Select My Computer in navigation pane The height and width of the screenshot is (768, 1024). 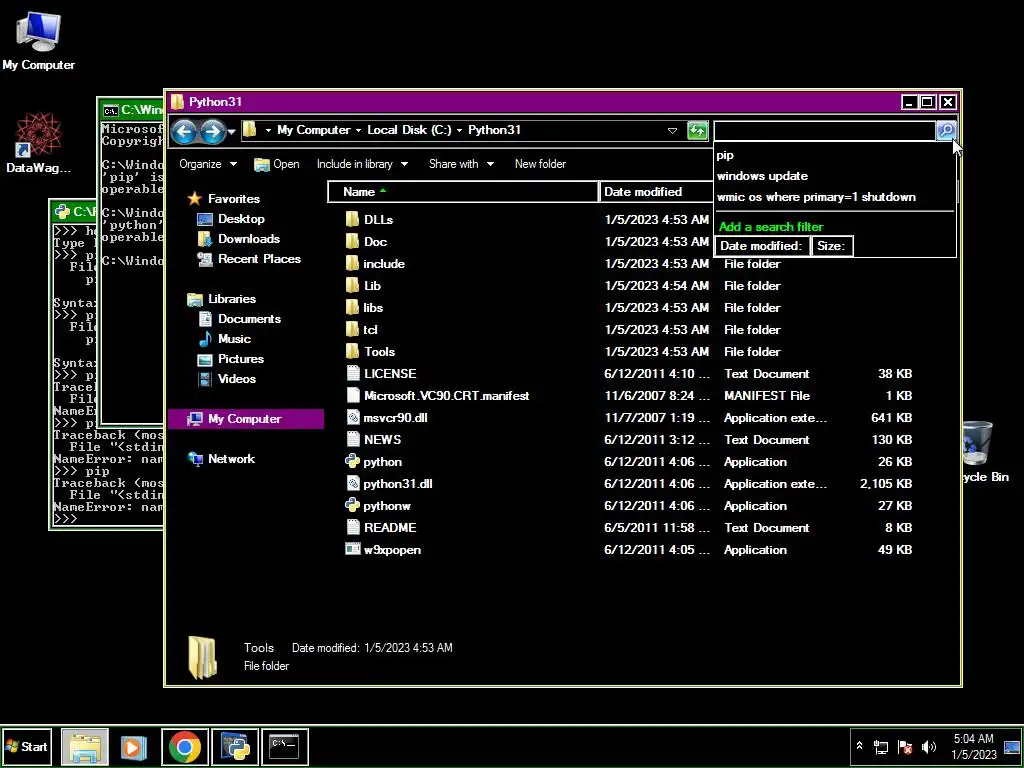(x=246, y=419)
